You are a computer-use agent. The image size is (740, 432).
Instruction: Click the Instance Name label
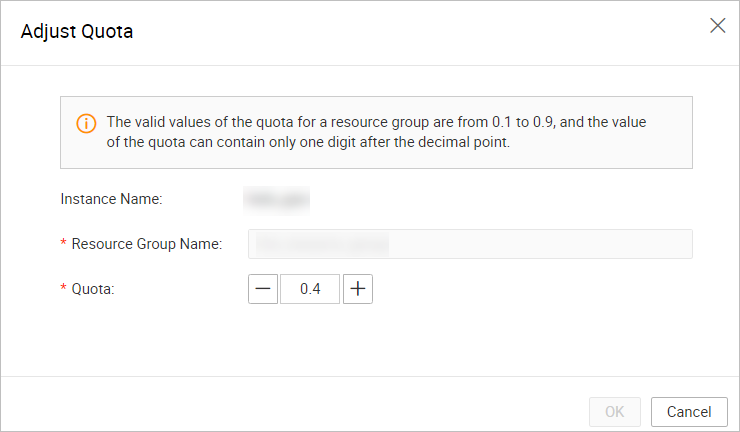pyautogui.click(x=112, y=199)
